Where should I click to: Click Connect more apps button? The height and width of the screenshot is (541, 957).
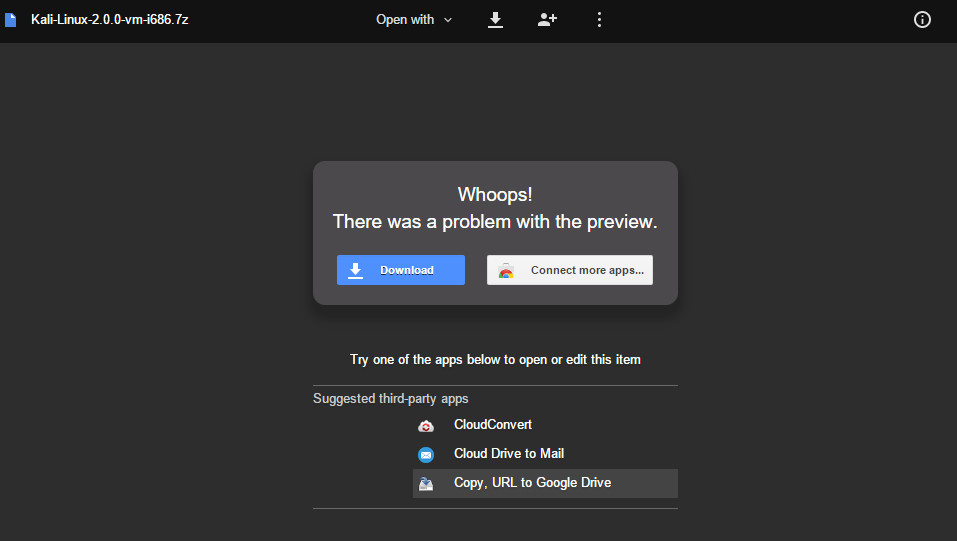click(569, 270)
